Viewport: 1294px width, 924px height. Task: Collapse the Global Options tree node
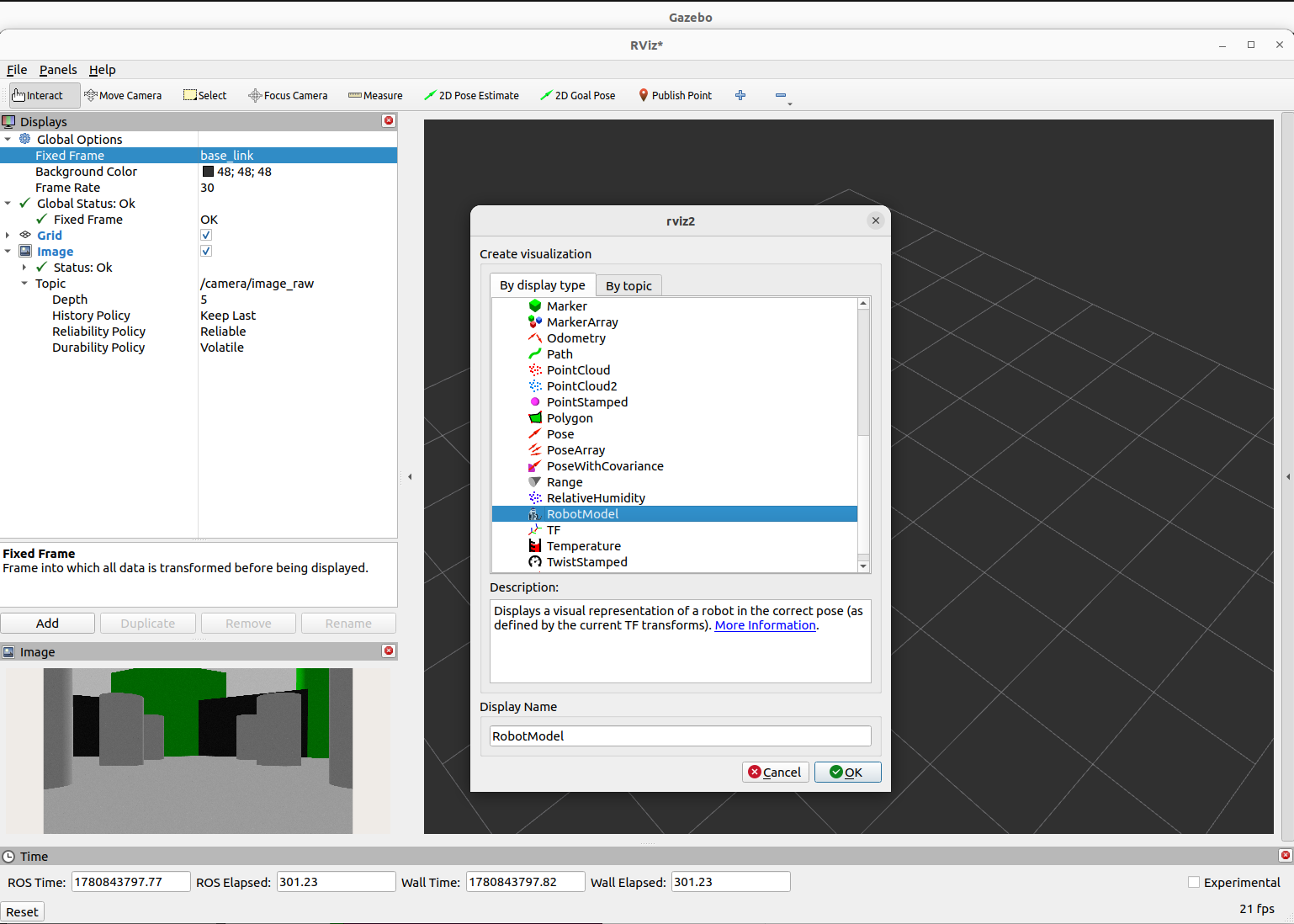(8, 139)
